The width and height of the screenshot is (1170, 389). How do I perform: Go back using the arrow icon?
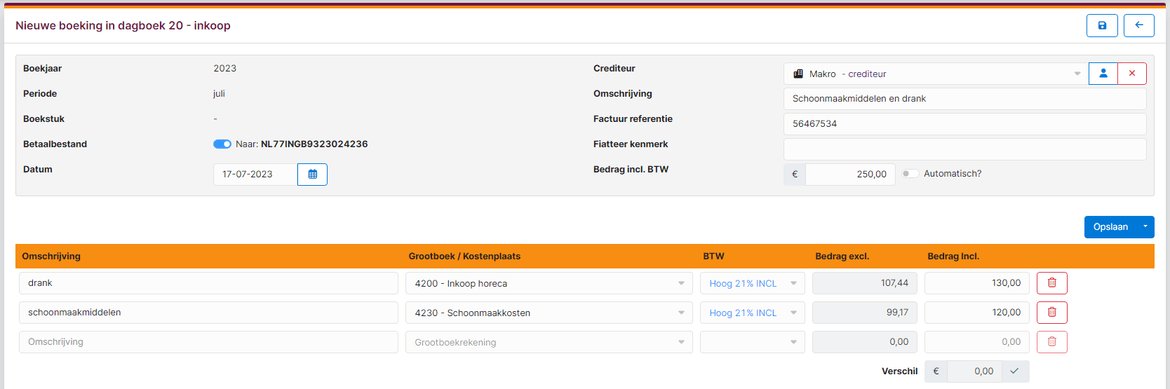(1139, 25)
